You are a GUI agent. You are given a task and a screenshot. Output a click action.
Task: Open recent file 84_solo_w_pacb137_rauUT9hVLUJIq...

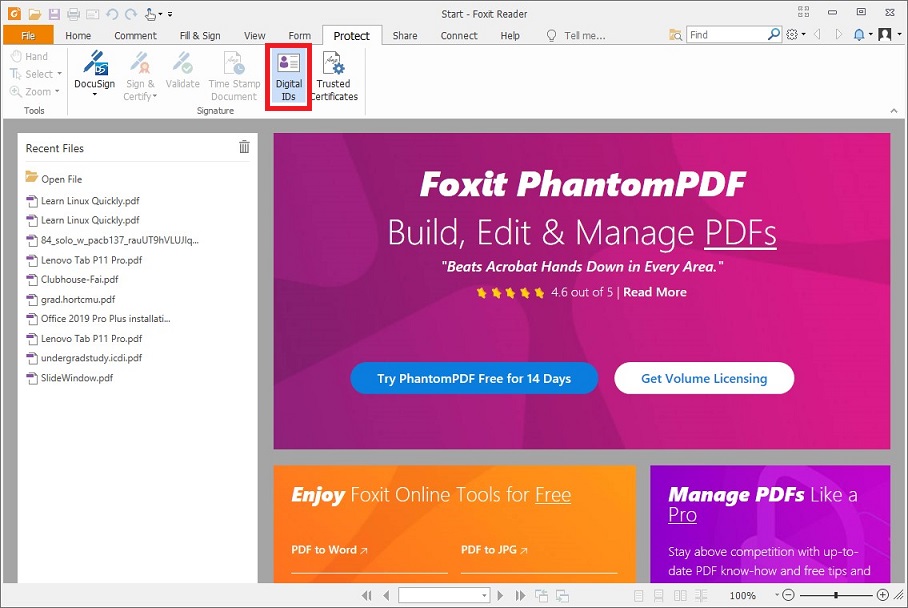[113, 240]
